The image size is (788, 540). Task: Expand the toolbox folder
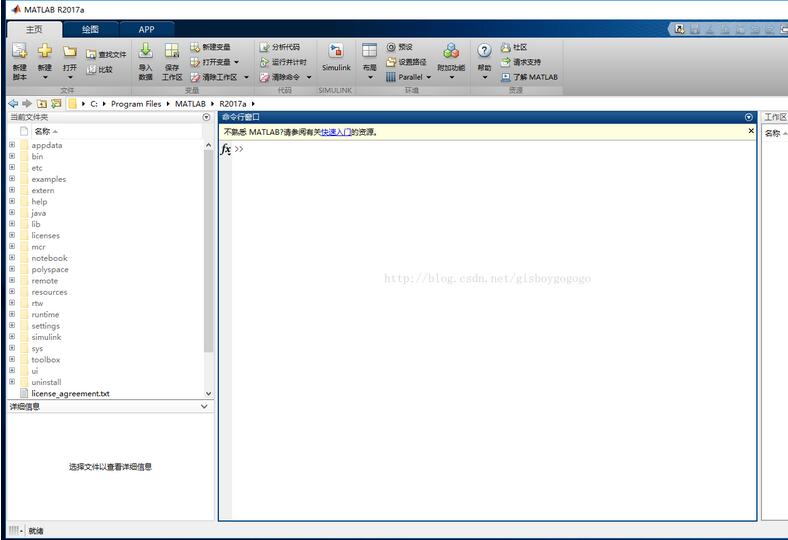[x=12, y=360]
